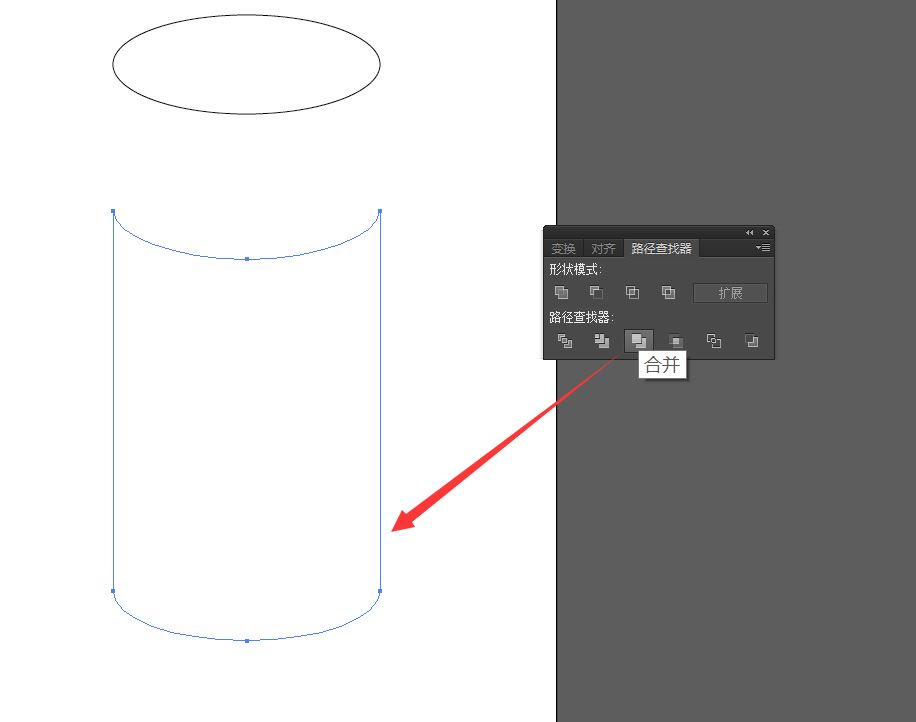This screenshot has width=916, height=722.
Task: Collapse the panel with double-arrow icon
Action: pos(749,233)
